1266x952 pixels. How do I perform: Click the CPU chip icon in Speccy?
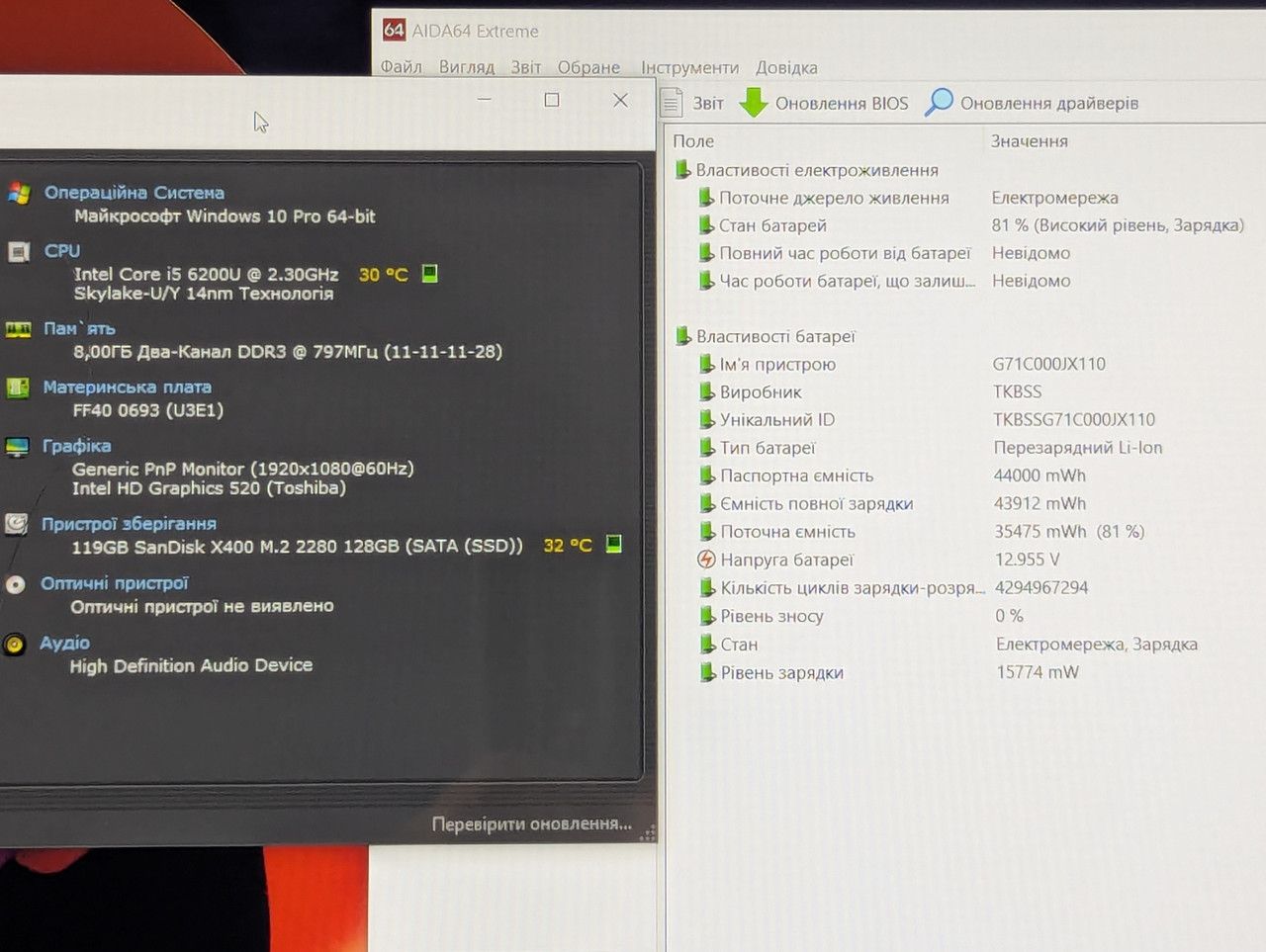18,252
